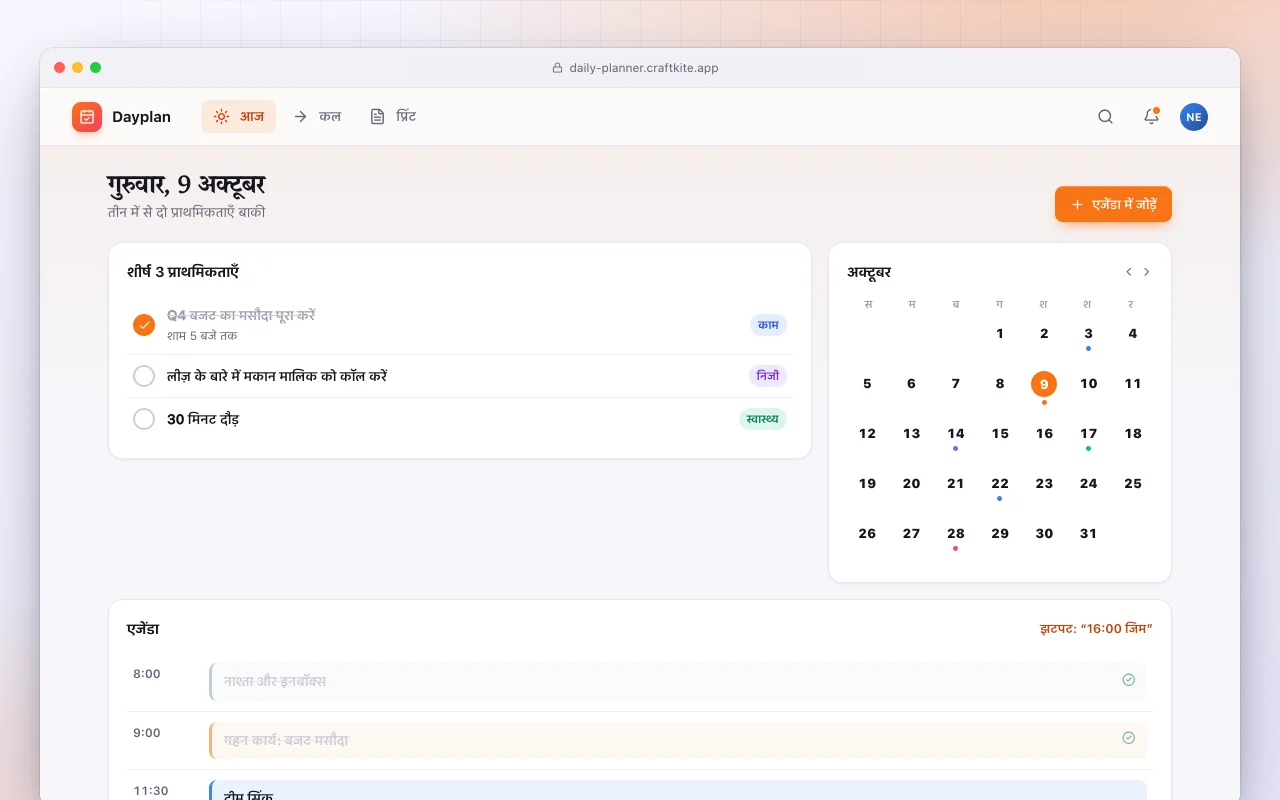Click the अक्टूबर month title
Screen dimensions: 1280x800
coord(869,272)
